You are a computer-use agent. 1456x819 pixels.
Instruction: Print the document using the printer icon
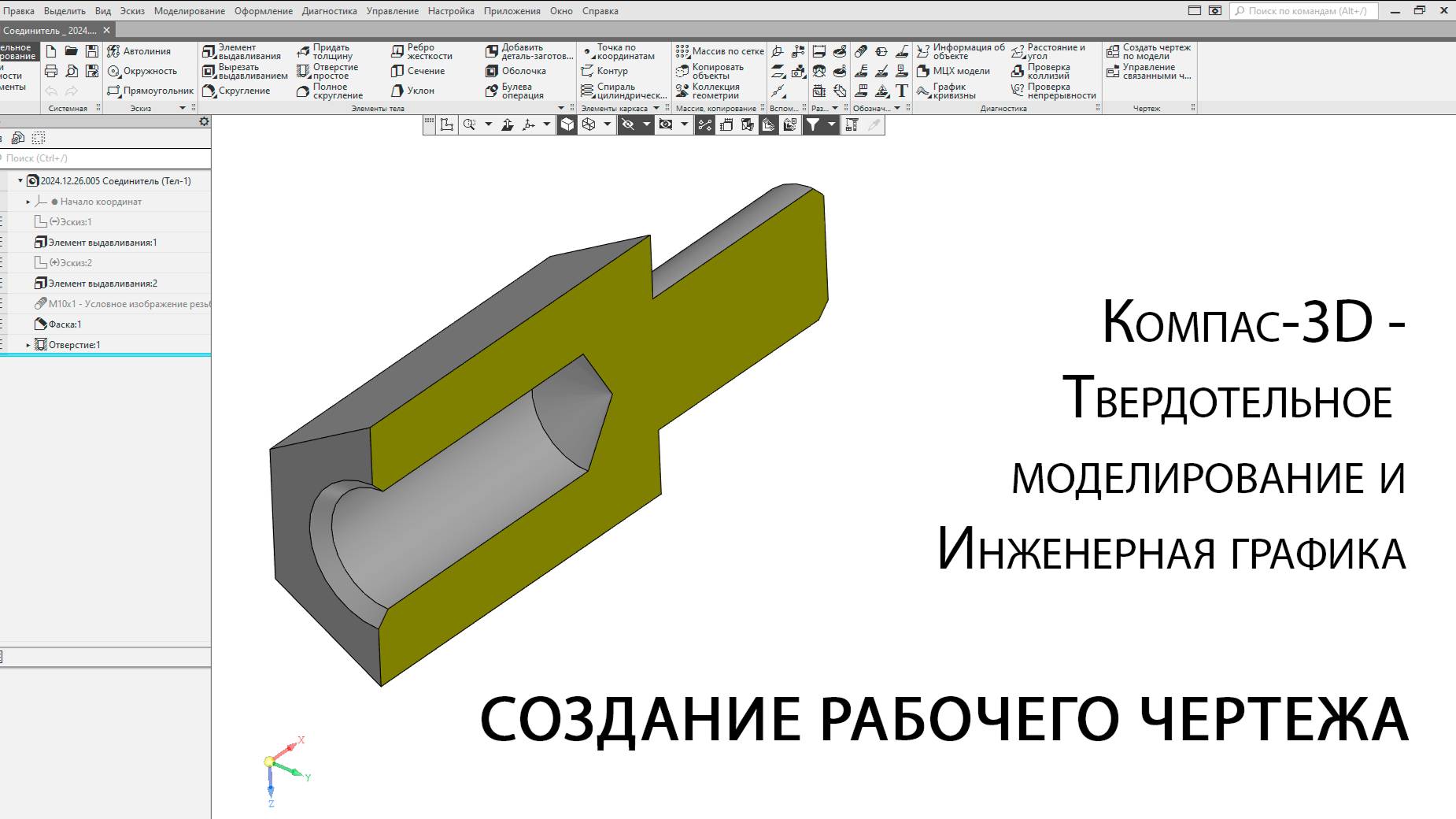click(x=51, y=71)
